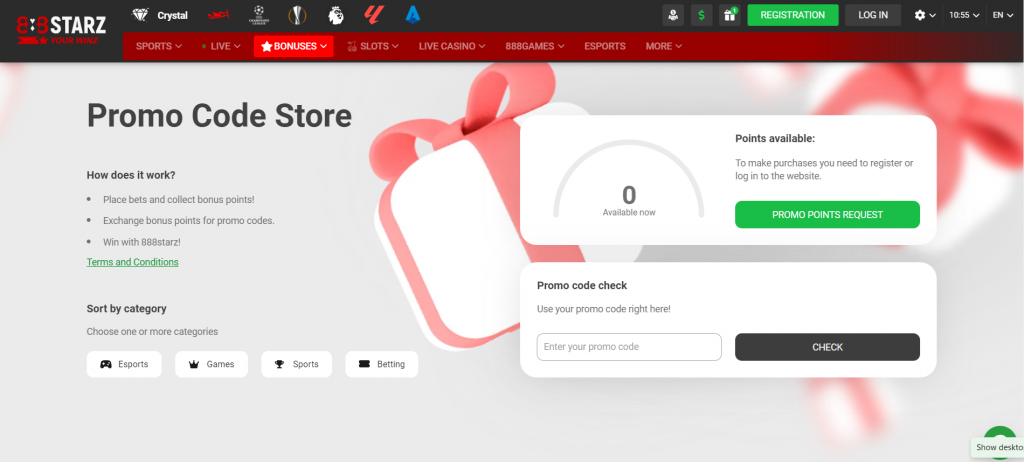The image size is (1024, 462).
Task: Open the Premier League lion icon
Action: point(336,15)
